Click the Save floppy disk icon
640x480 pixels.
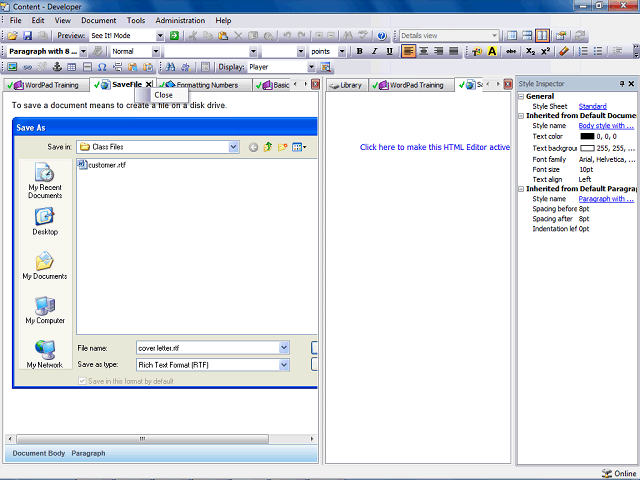[27, 36]
